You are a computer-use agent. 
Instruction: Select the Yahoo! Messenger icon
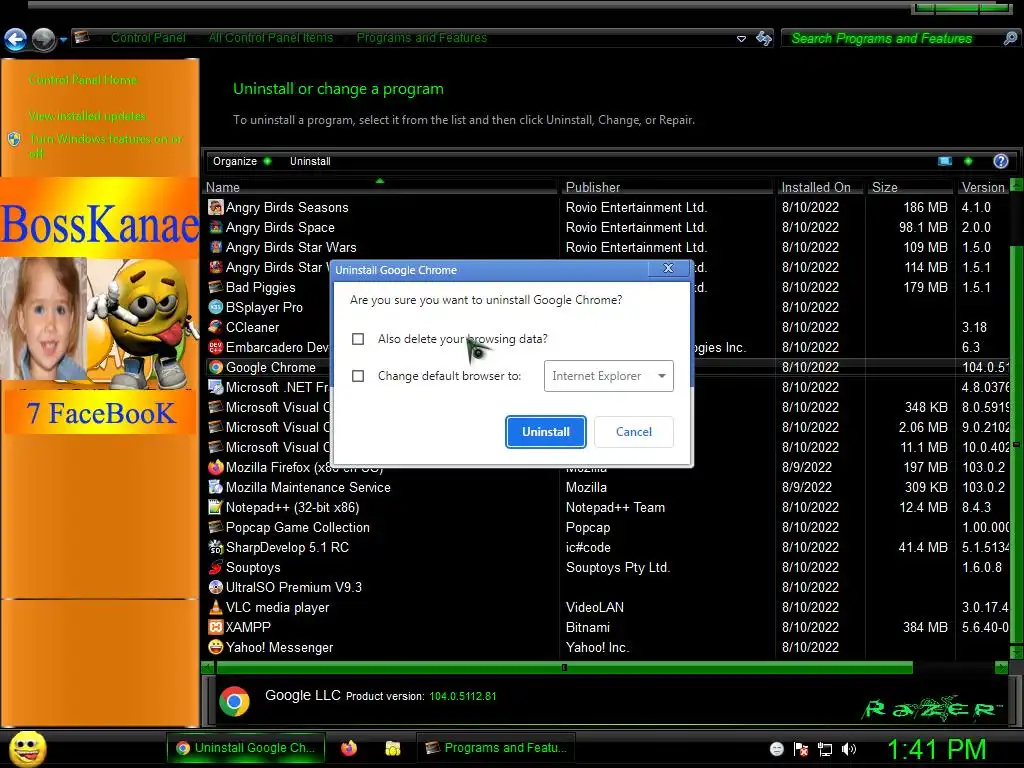point(216,647)
